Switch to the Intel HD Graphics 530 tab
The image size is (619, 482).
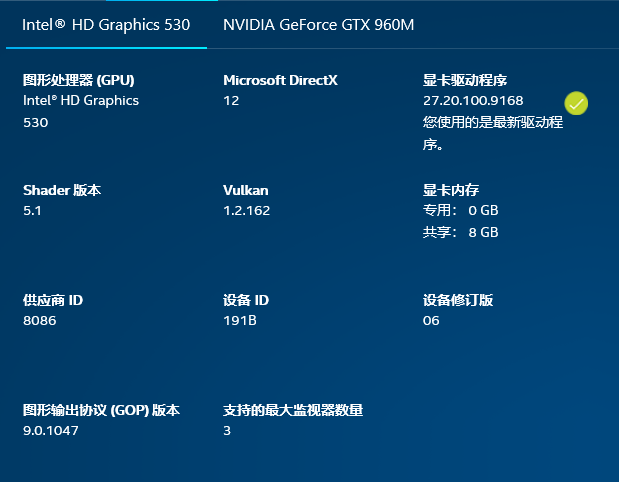[106, 24]
